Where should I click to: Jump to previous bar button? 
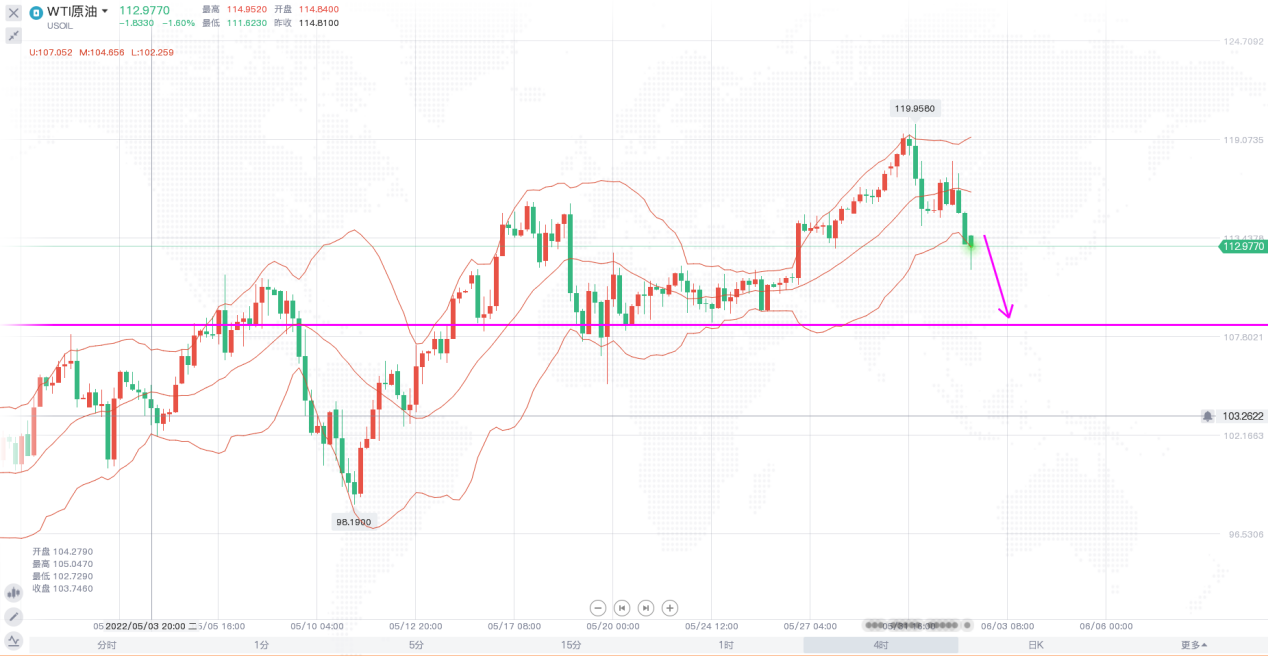click(x=622, y=607)
